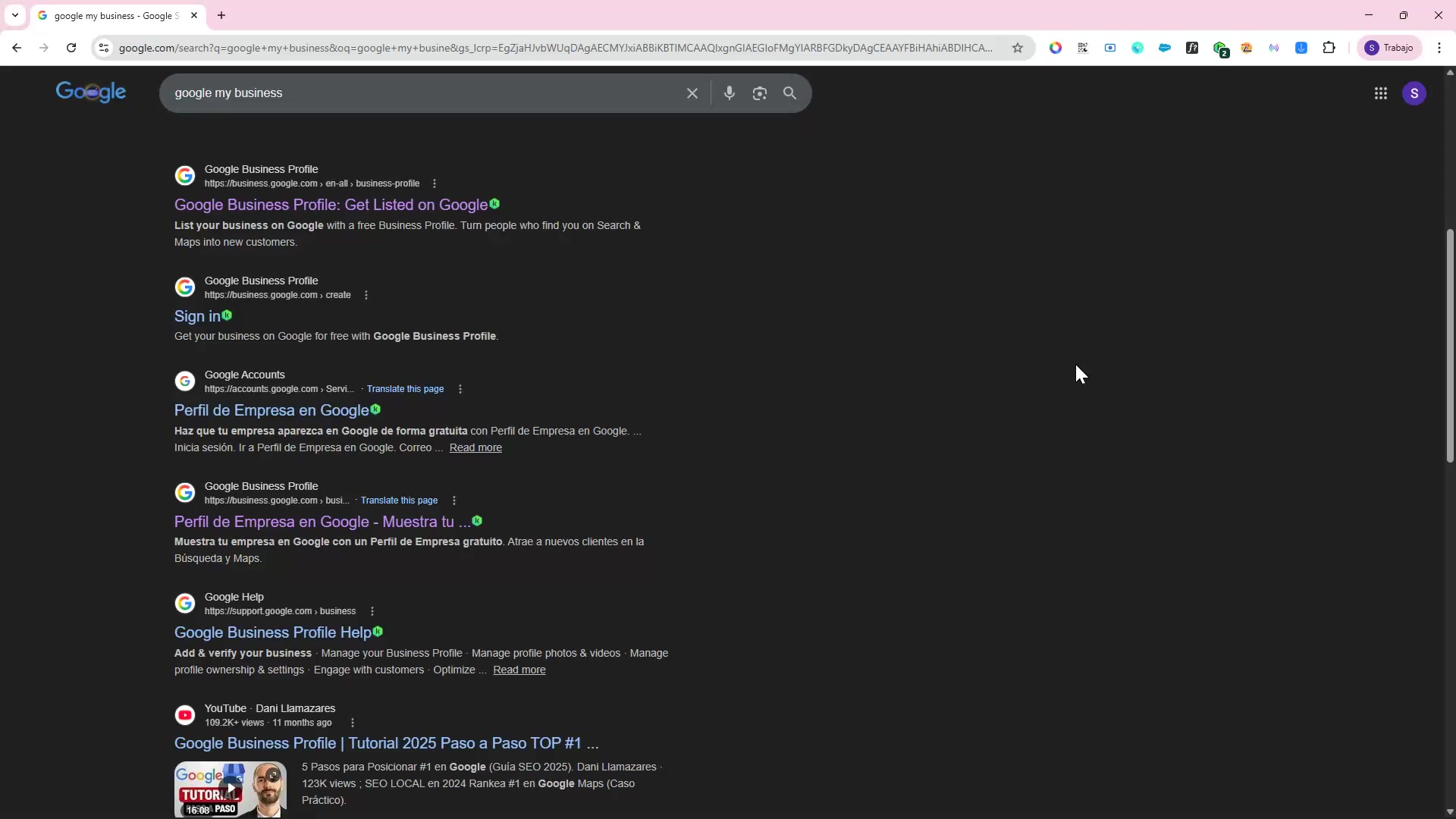The height and width of the screenshot is (819, 1456).
Task: Open the Perfil de Empresa en Google result
Action: tap(271, 410)
